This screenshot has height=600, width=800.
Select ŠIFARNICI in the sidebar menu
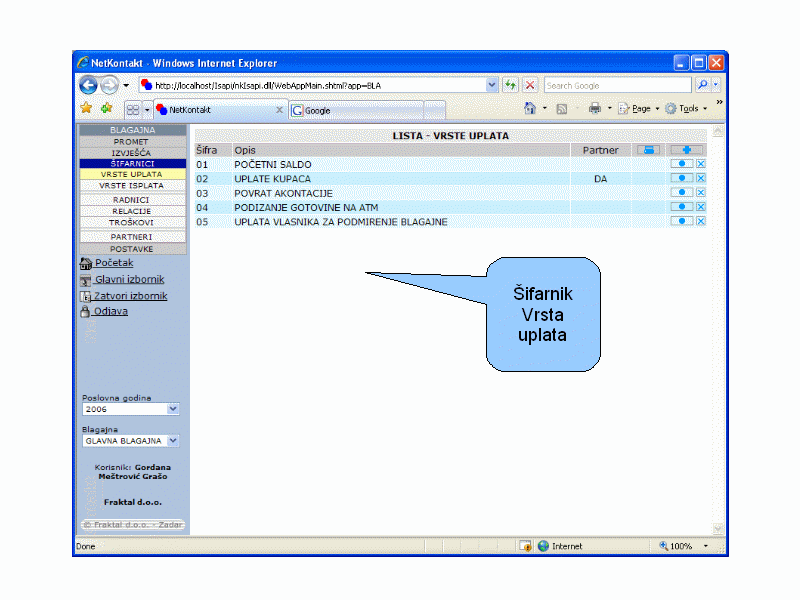(133, 163)
